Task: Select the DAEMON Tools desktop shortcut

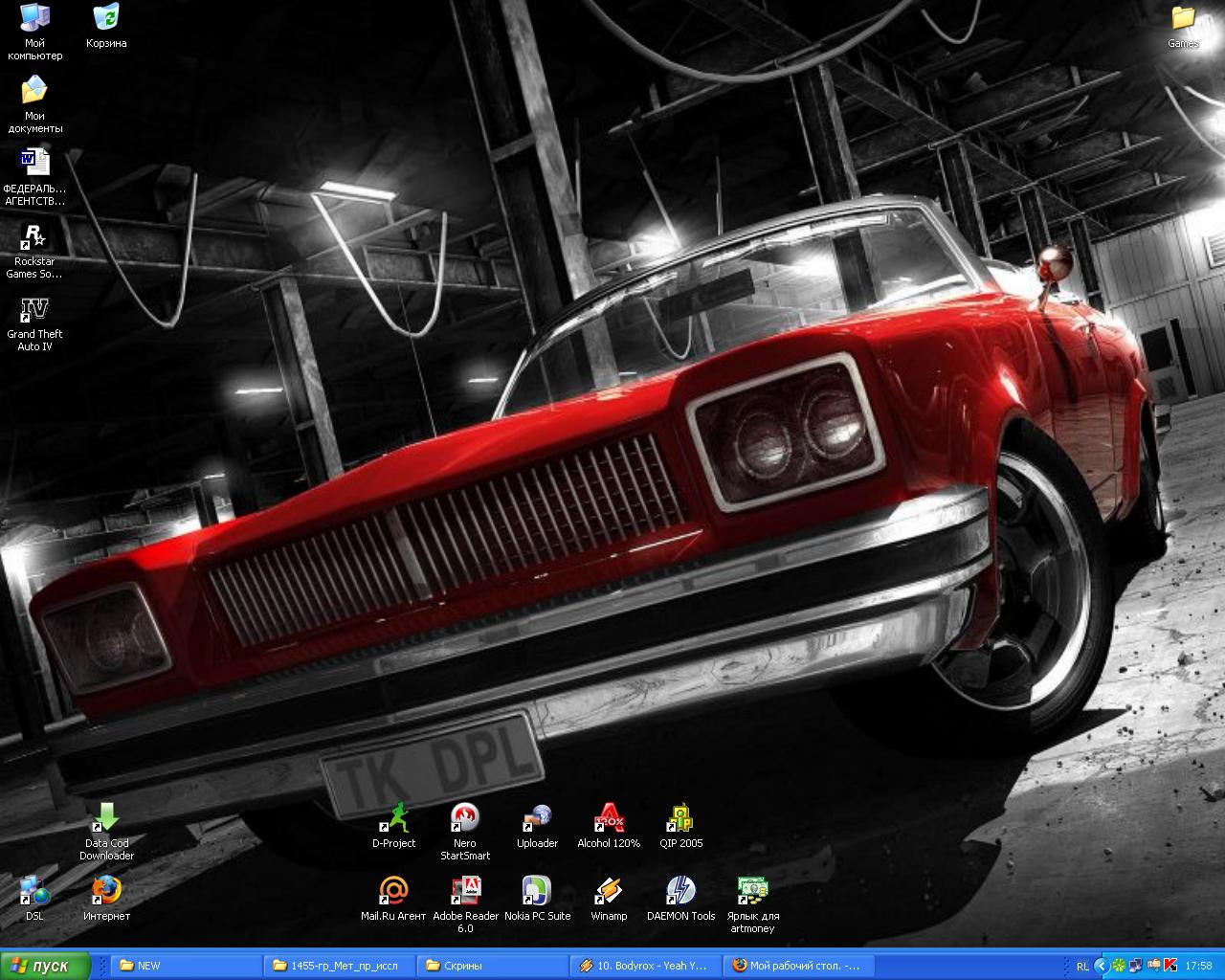Action: (680, 892)
